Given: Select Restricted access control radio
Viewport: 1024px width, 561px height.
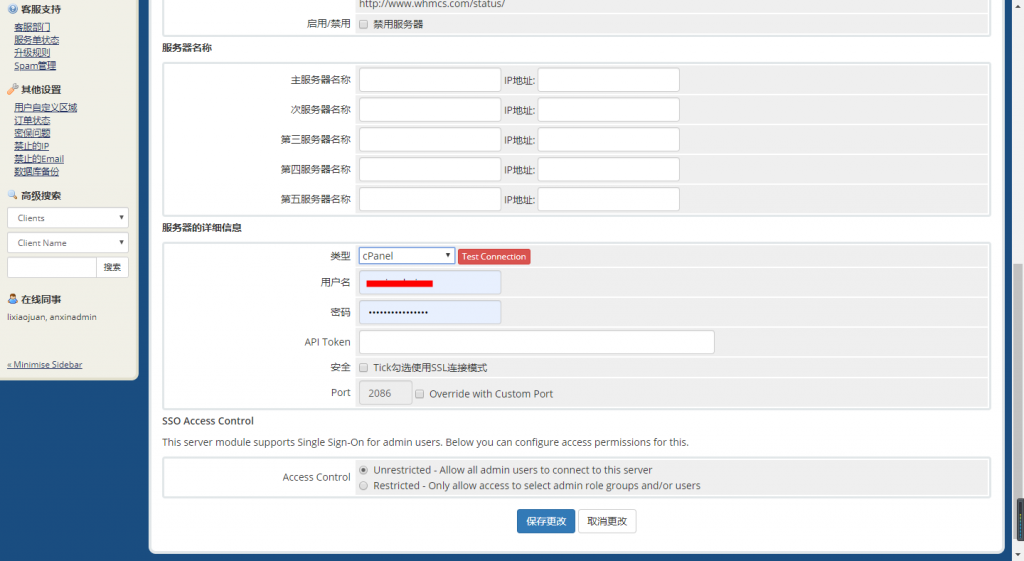Looking at the screenshot, I should click(363, 485).
